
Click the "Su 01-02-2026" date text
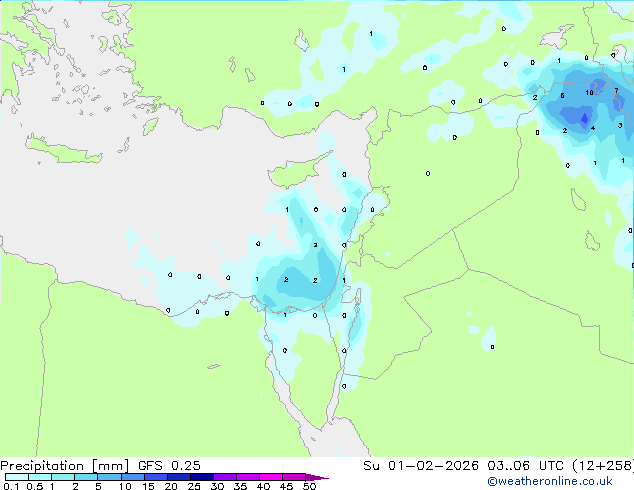(421, 466)
